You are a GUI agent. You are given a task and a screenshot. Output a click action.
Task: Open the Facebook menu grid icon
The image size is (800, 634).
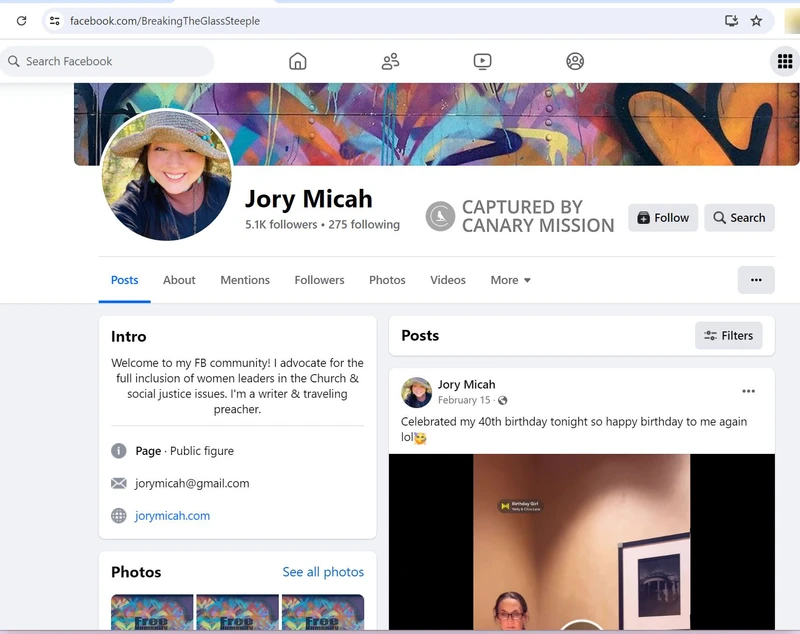coord(785,61)
